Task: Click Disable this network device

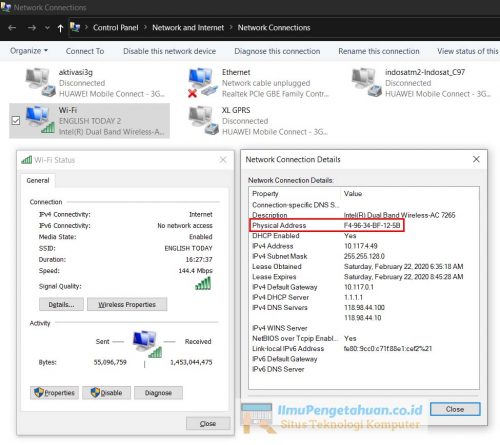Action: tap(169, 51)
